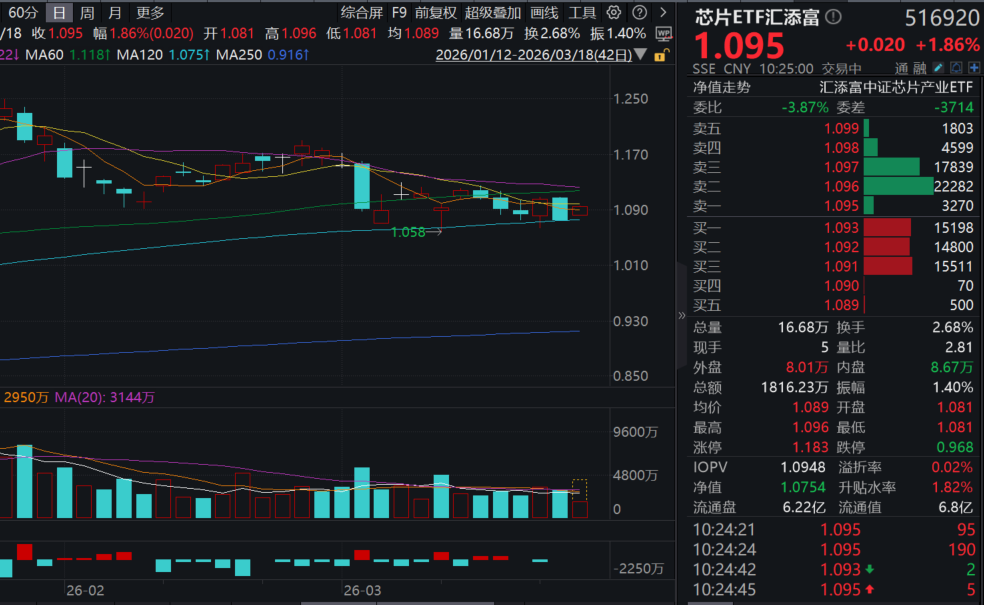Toggle 前复权 price adjustment

pos(436,13)
